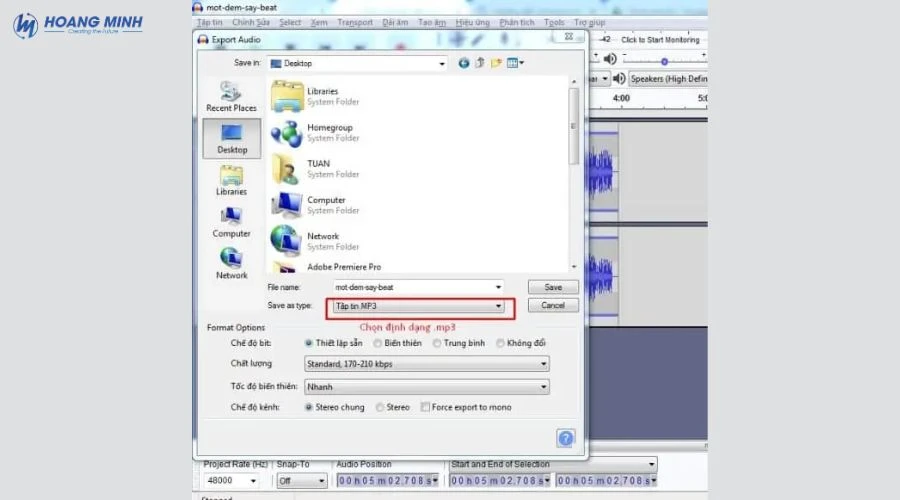Click the Cancel button
This screenshot has width=900, height=500.
[x=553, y=305]
